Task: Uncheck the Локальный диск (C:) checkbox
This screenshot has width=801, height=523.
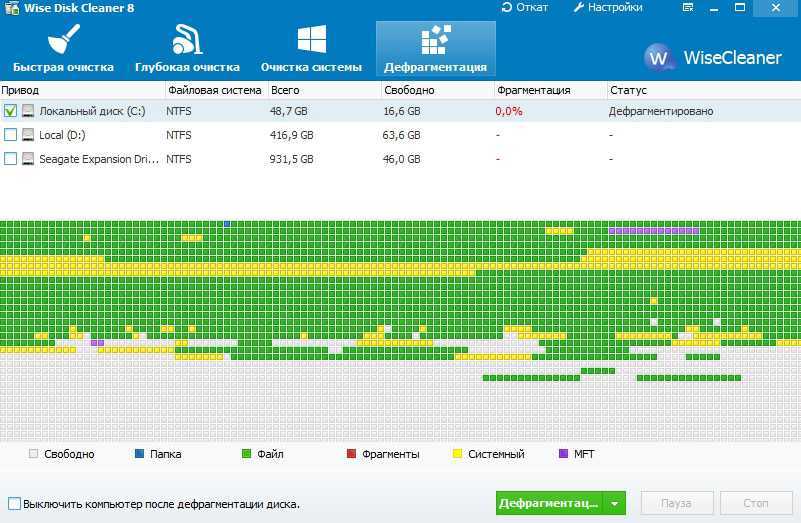Action: point(10,111)
